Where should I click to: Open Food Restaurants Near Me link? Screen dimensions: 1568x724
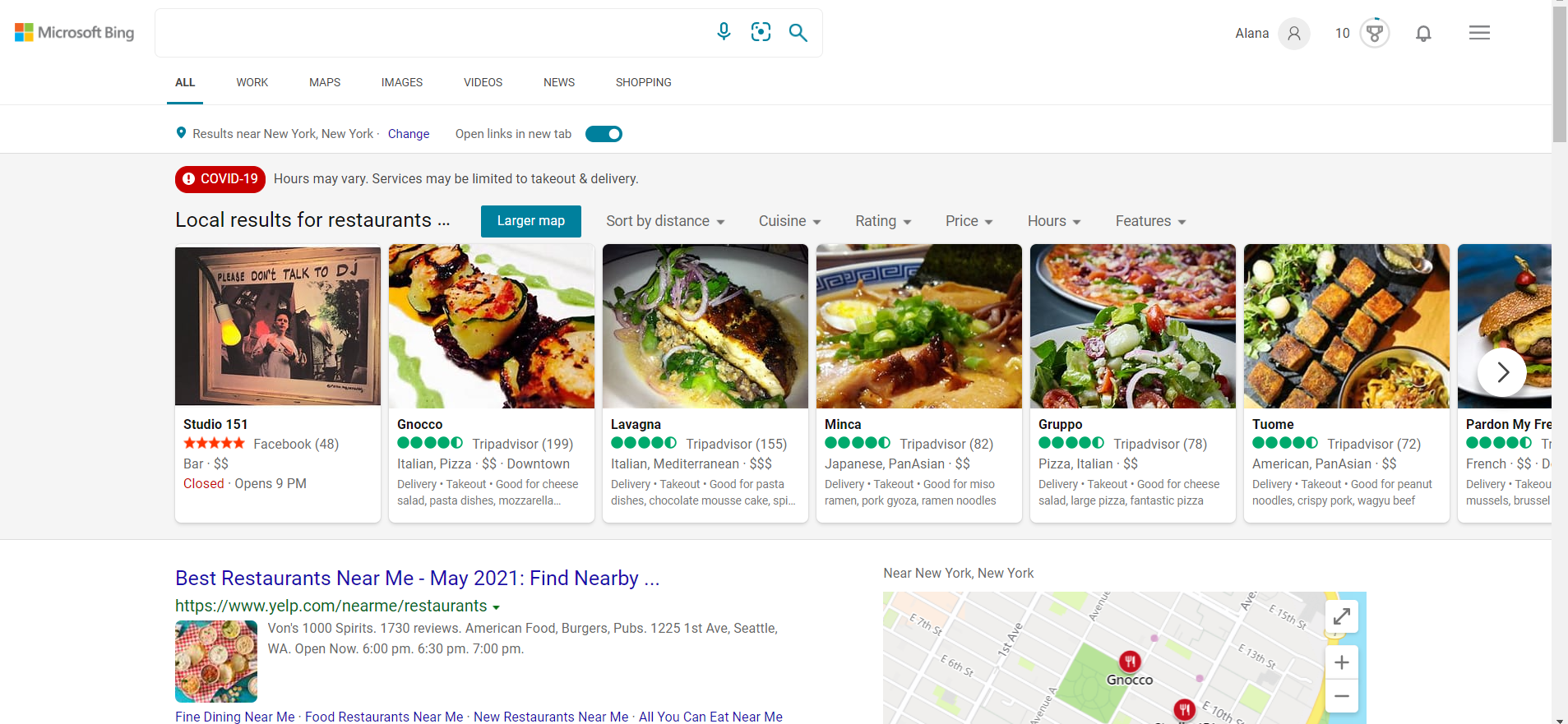[384, 717]
